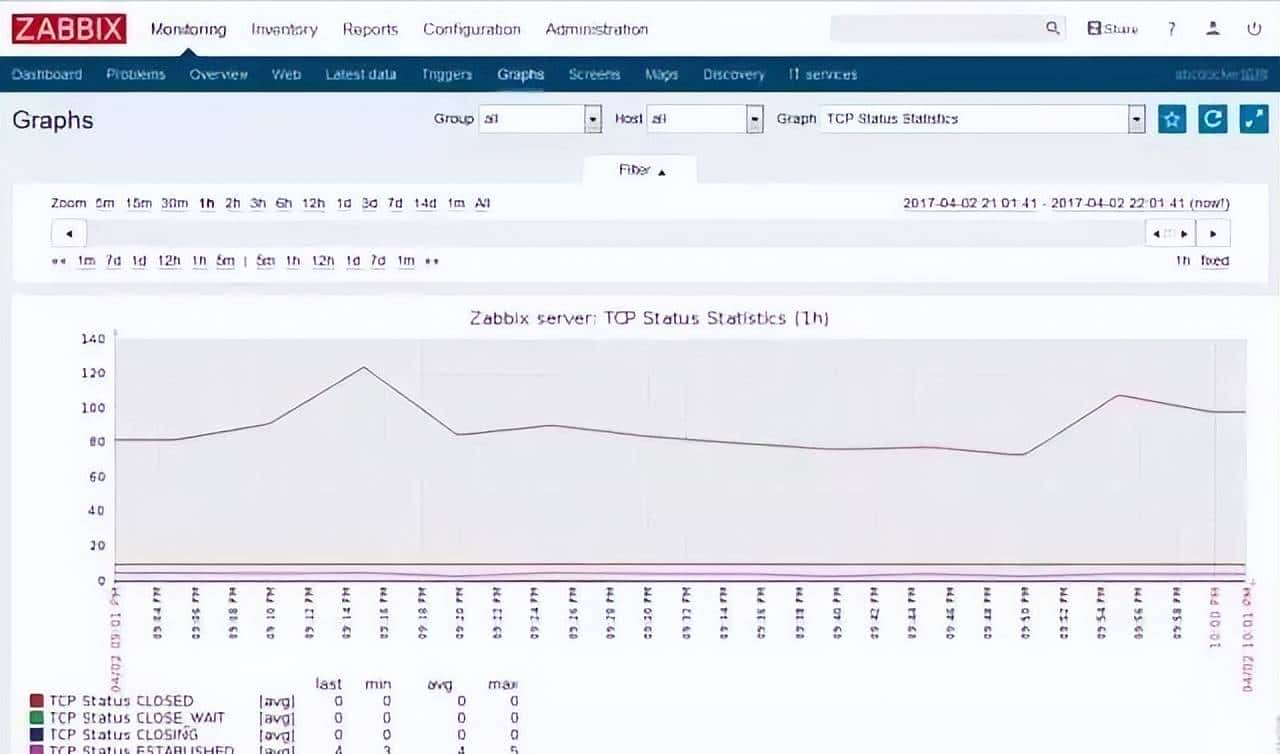This screenshot has height=754, width=1280.
Task: Click the refresh graph icon
Action: coord(1212,119)
